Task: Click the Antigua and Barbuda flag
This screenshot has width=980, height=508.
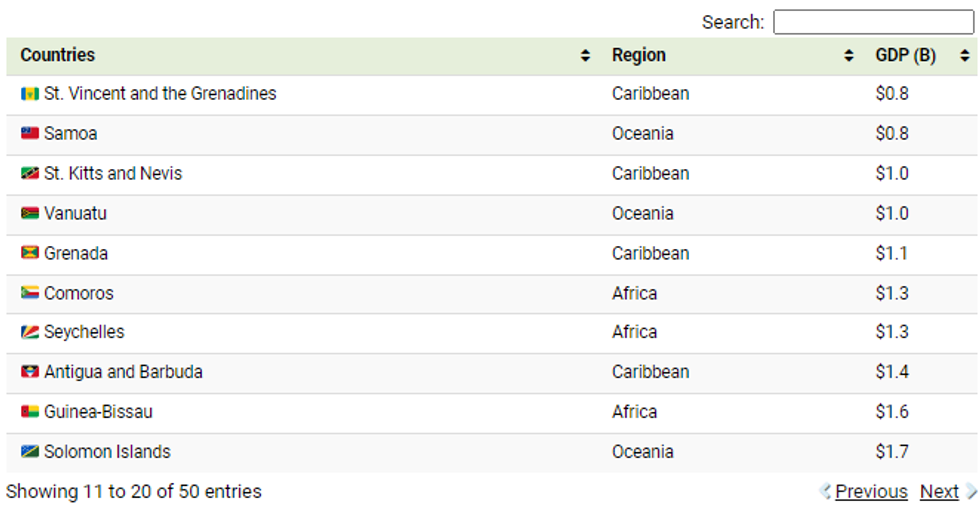Action: pyautogui.click(x=30, y=372)
